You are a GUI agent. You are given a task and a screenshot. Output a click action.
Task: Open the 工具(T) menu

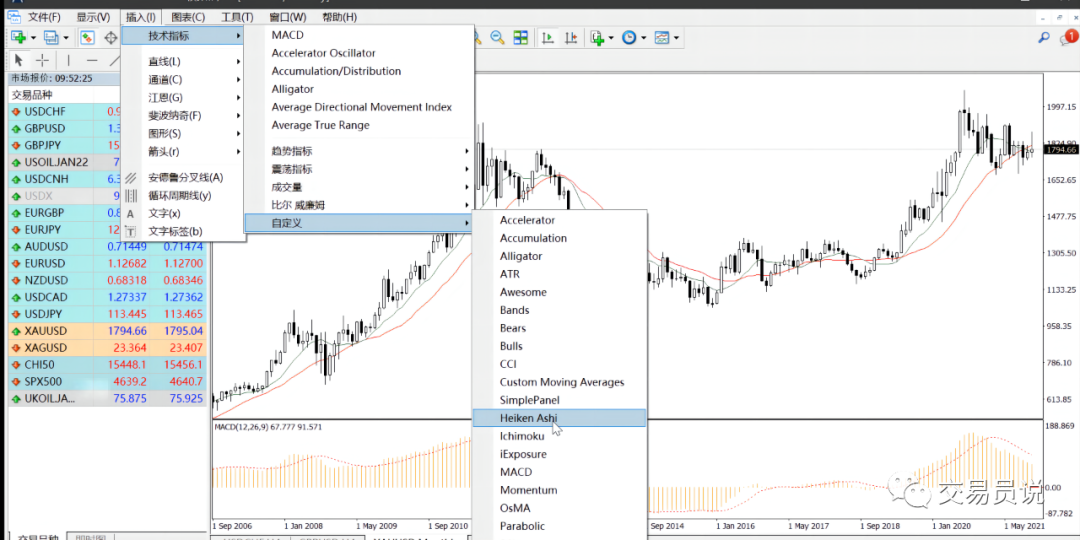[x=237, y=17]
